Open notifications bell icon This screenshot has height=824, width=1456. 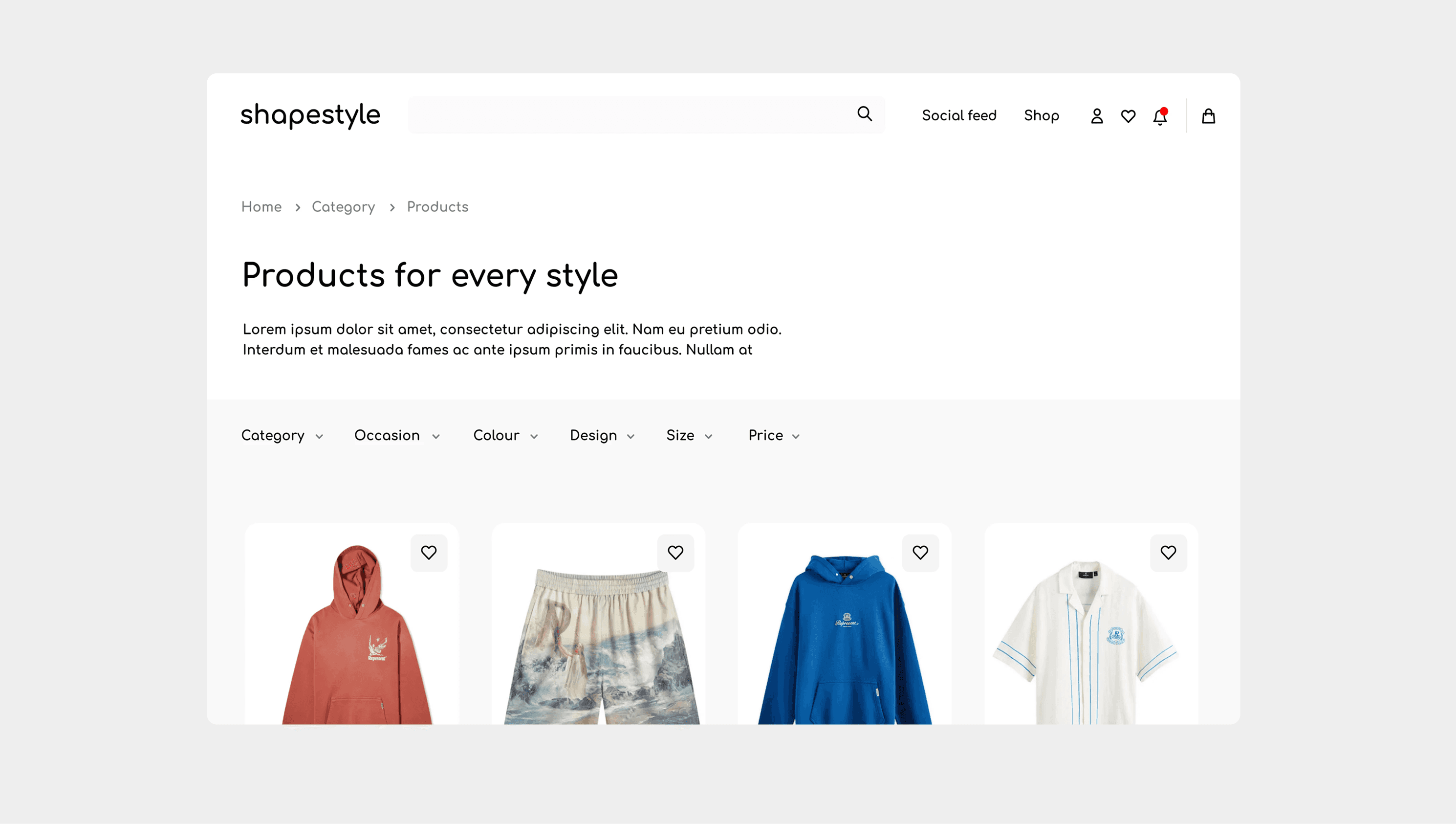pyautogui.click(x=1160, y=116)
